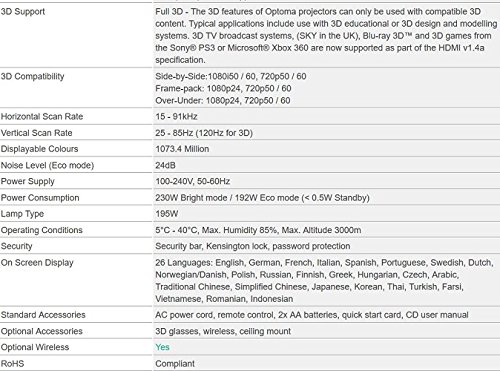500x371 pixels.
Task: Select the 24dB noise value
Action: (x=165, y=165)
